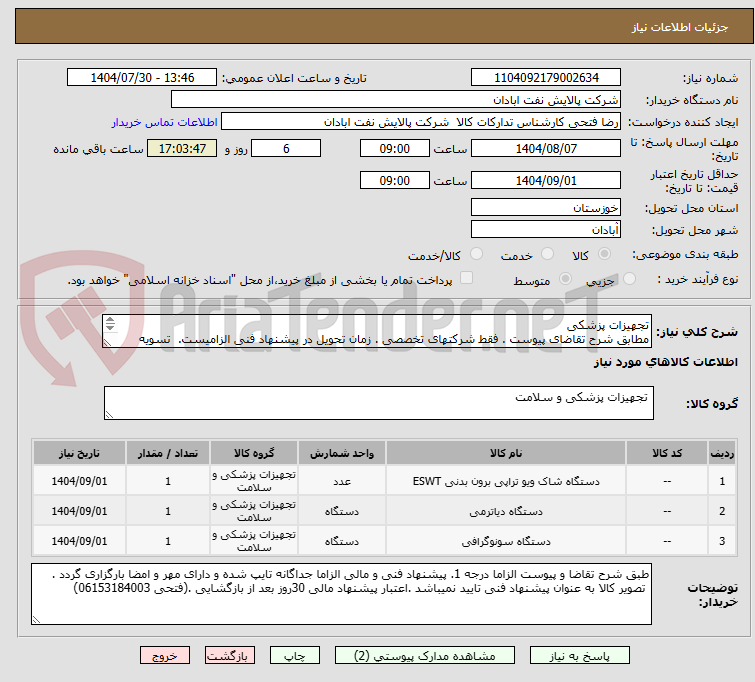The width and height of the screenshot is (755, 682).
Task: Click the ایجاد کننده درخواست field
Action: [421, 122]
